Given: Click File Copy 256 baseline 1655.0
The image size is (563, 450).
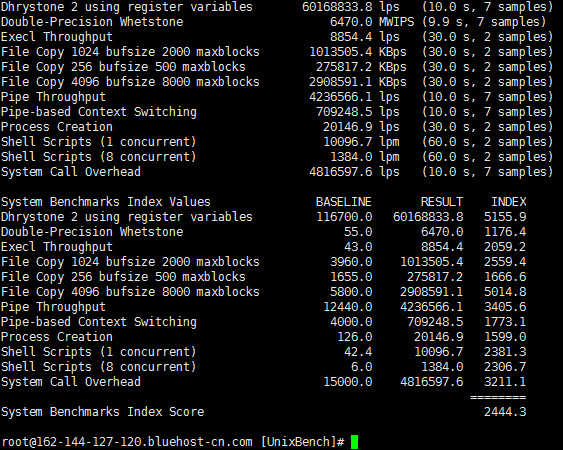Looking at the screenshot, I should 351,277.
